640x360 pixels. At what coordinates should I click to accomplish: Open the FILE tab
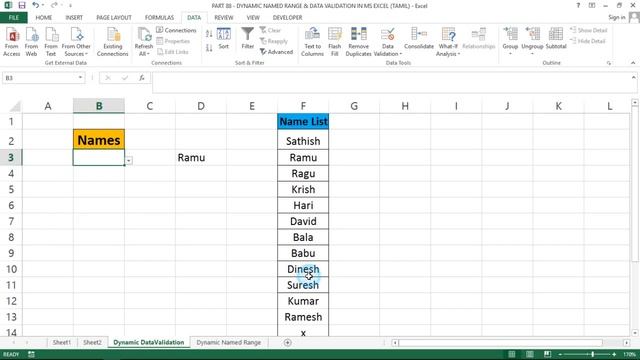click(13, 18)
